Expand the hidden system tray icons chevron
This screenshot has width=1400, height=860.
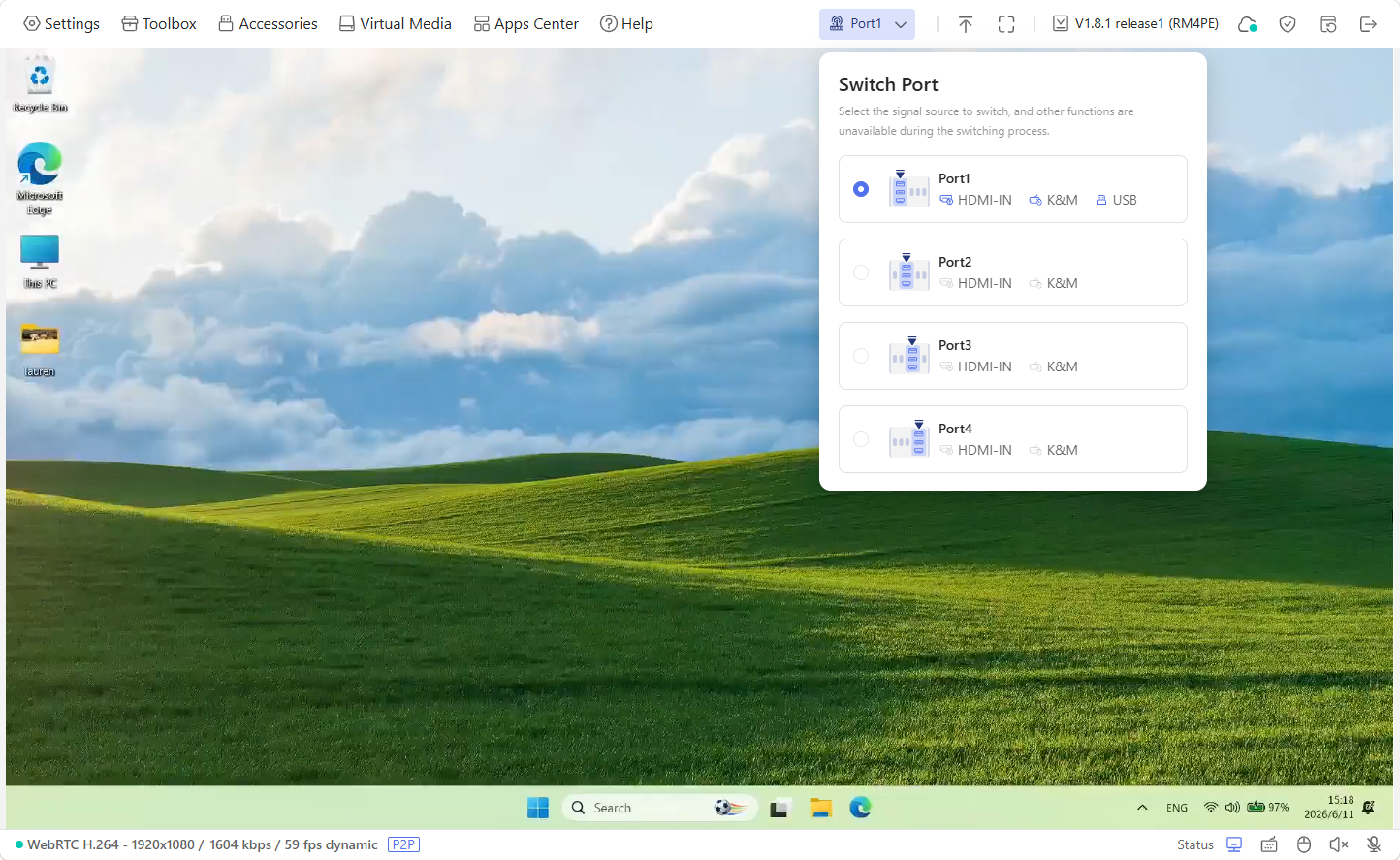pos(1142,808)
